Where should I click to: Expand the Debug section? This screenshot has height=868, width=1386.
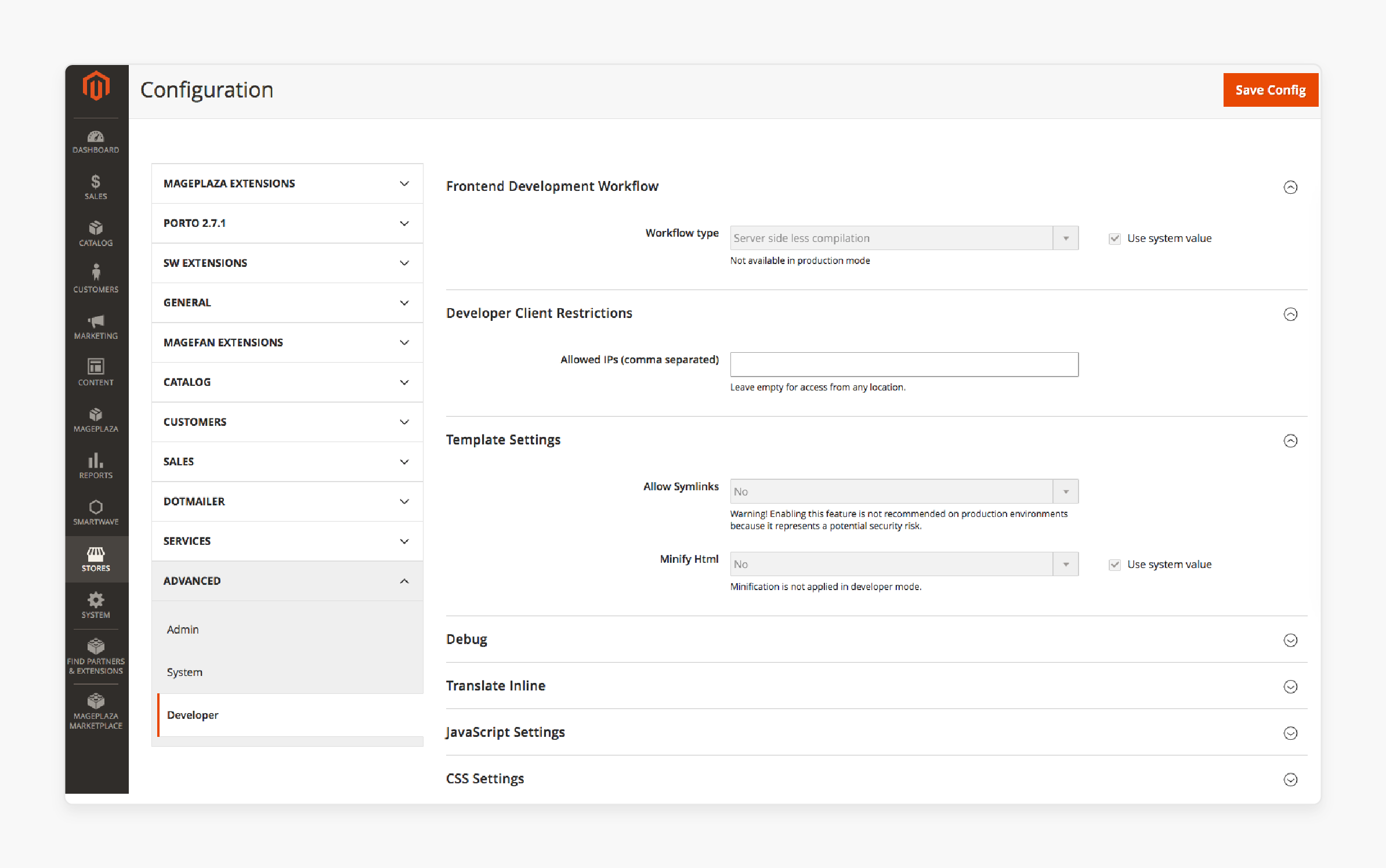(1290, 640)
